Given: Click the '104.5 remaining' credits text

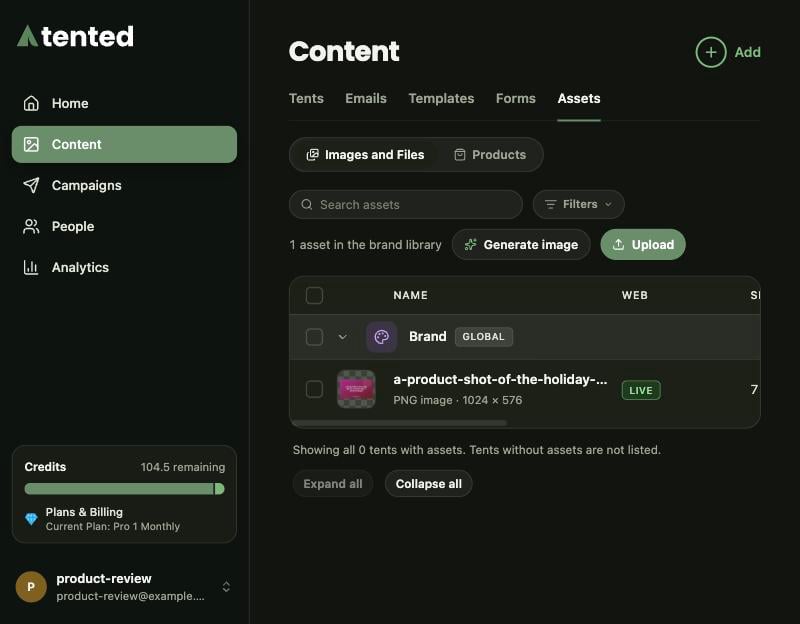Looking at the screenshot, I should click(183, 467).
